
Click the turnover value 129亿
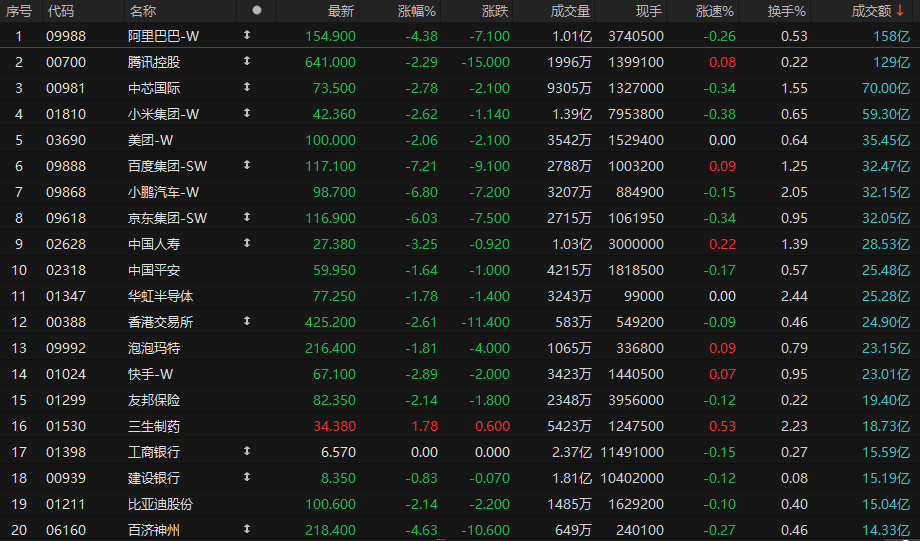pyautogui.click(x=892, y=62)
